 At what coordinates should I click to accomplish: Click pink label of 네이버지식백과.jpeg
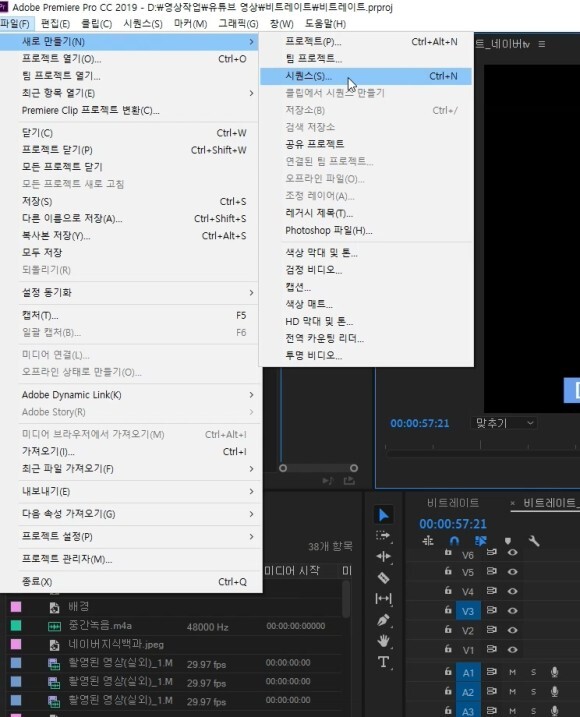16,644
